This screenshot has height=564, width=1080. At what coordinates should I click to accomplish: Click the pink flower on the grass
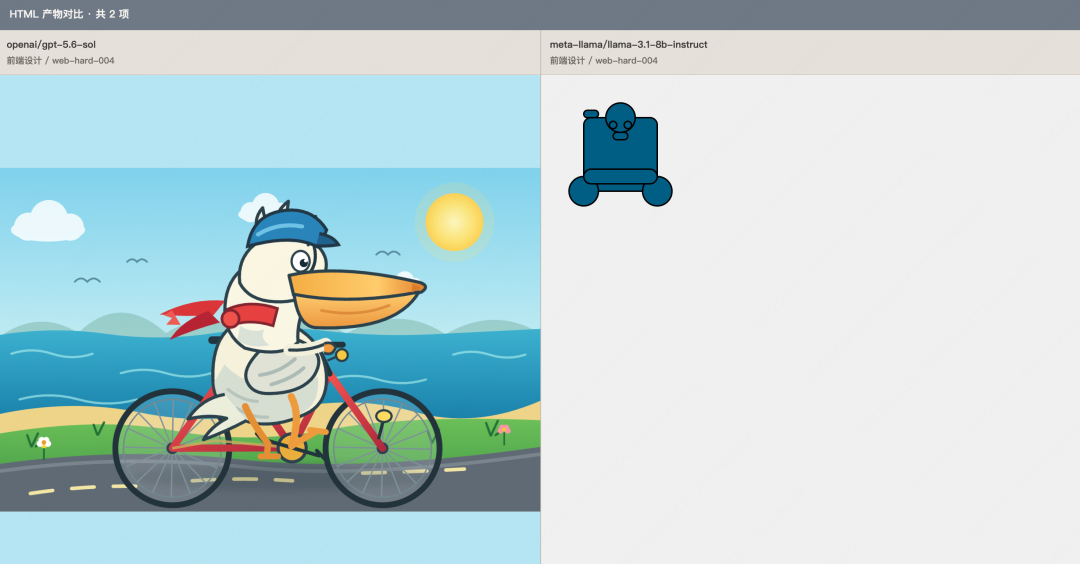(504, 430)
